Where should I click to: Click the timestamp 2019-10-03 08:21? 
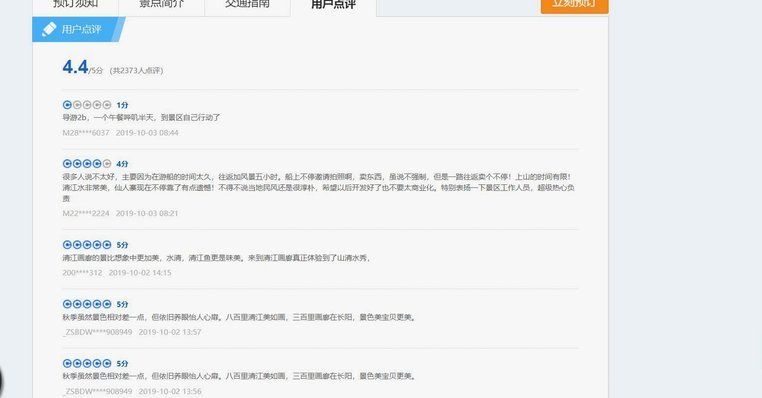147,213
